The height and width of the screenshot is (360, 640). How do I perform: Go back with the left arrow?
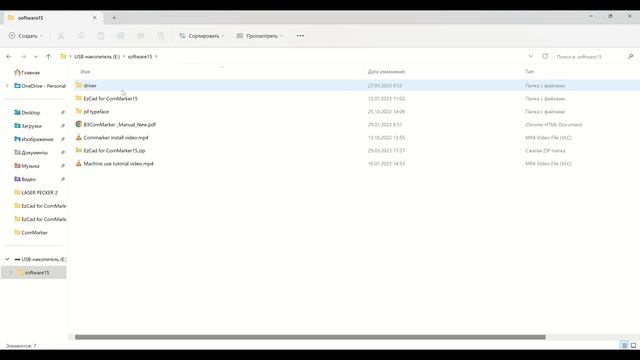pos(9,57)
